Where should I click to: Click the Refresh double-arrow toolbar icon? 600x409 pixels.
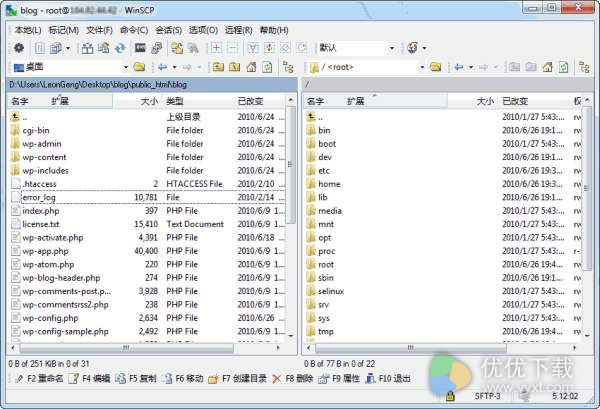[120, 48]
